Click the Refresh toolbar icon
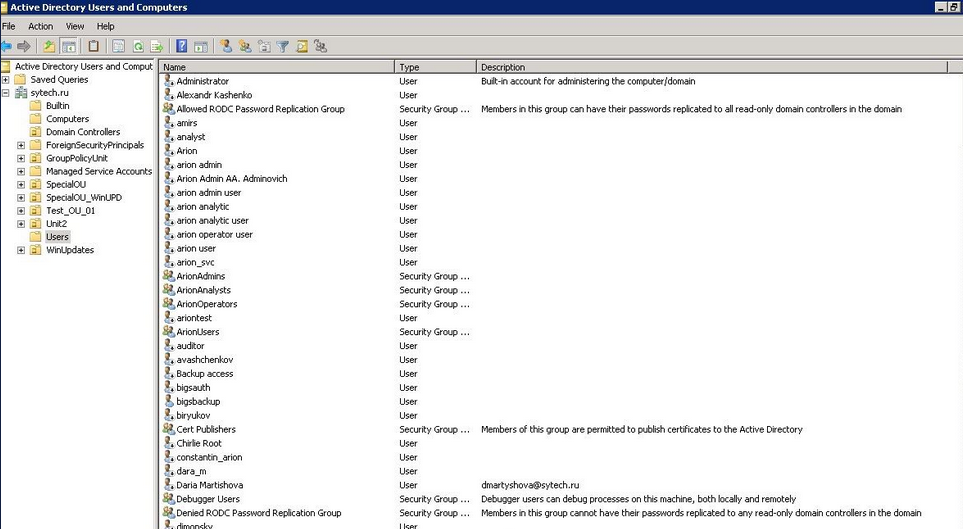Viewport: 963px width, 529px height. tap(138, 46)
